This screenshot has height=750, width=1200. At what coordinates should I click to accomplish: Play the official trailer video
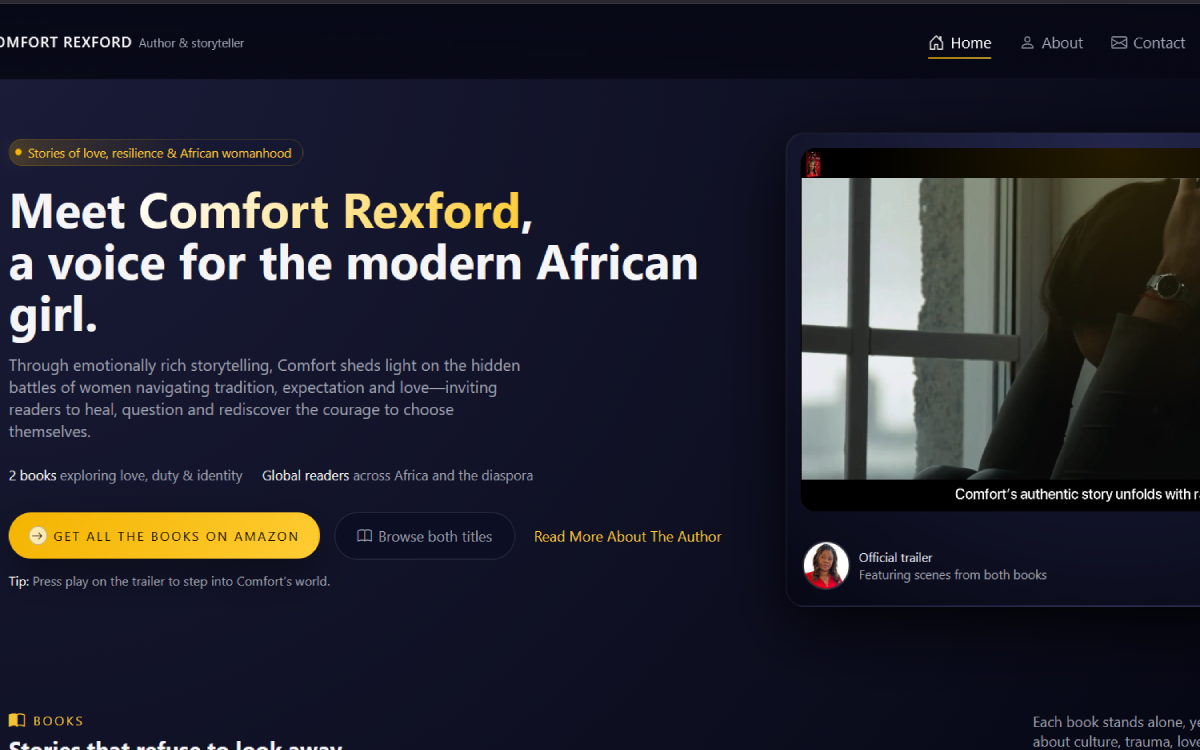[x=1000, y=330]
